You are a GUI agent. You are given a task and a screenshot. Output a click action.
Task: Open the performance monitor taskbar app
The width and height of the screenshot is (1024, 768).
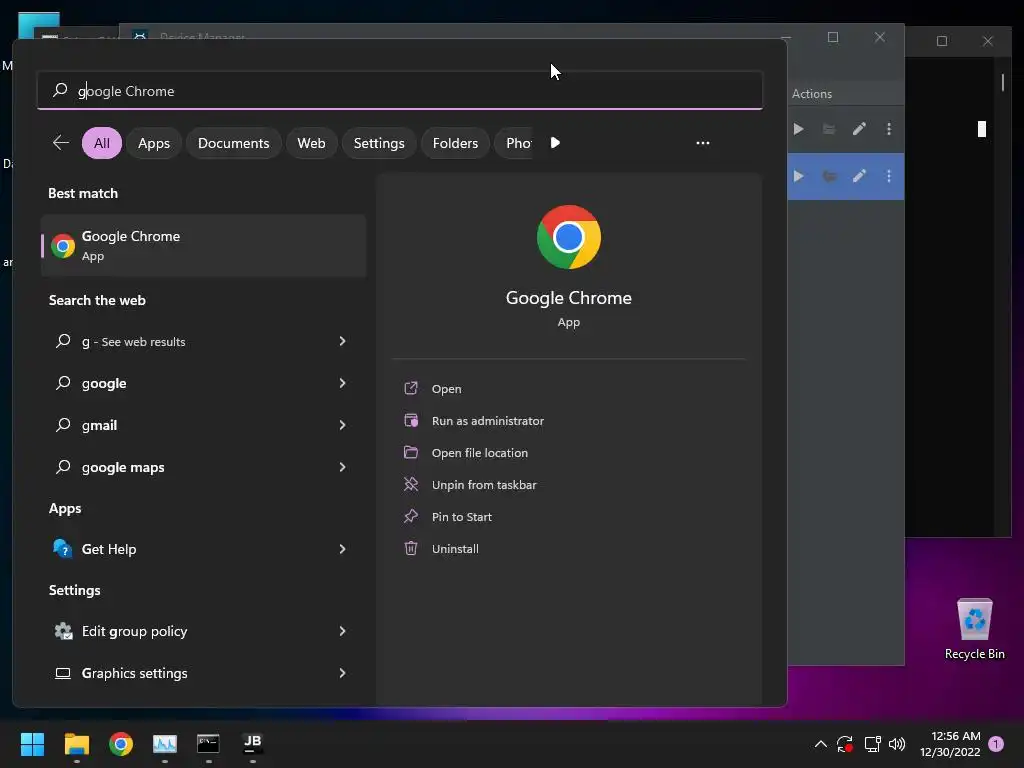[165, 744]
